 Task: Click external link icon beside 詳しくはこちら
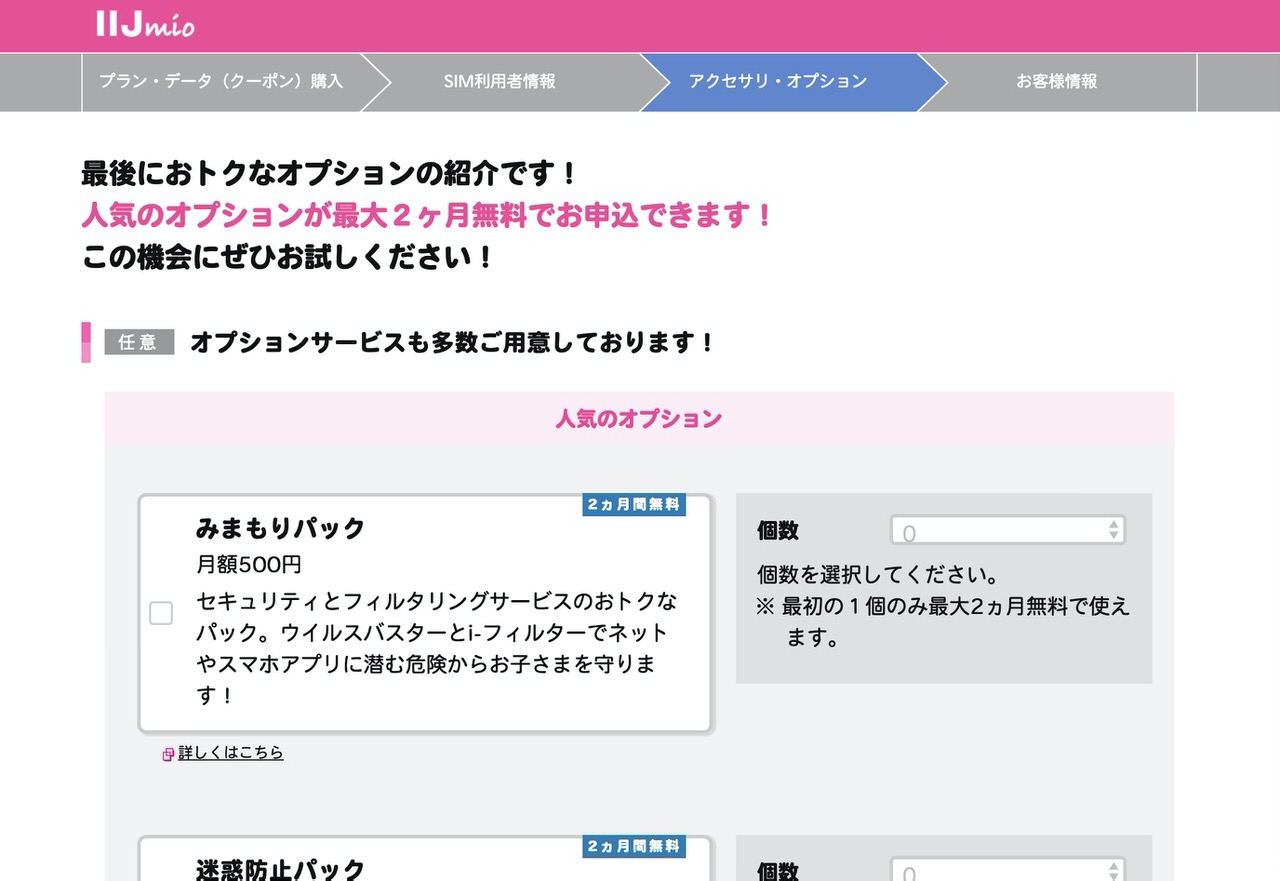tap(168, 754)
